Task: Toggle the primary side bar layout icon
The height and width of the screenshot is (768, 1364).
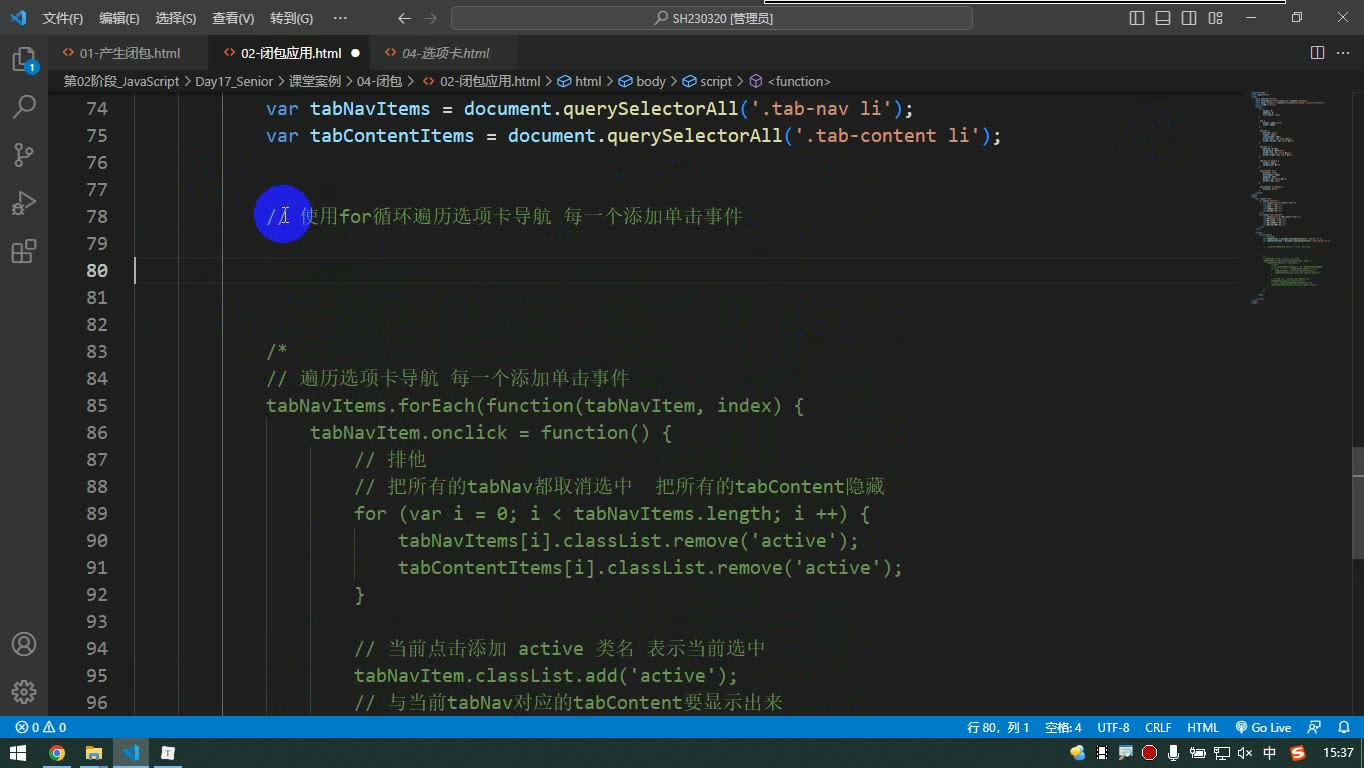Action: point(1137,18)
